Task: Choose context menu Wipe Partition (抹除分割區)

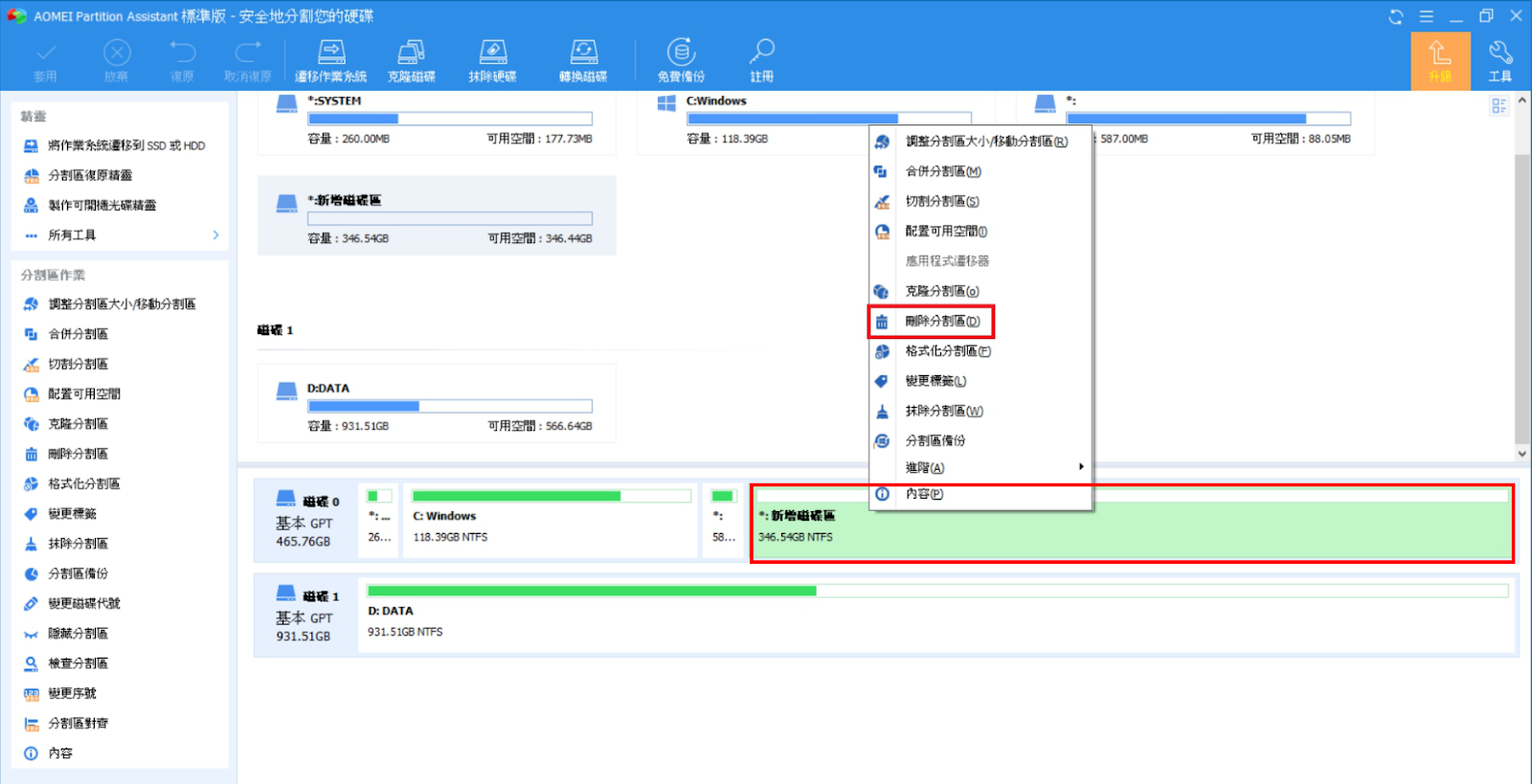Action: (980, 411)
